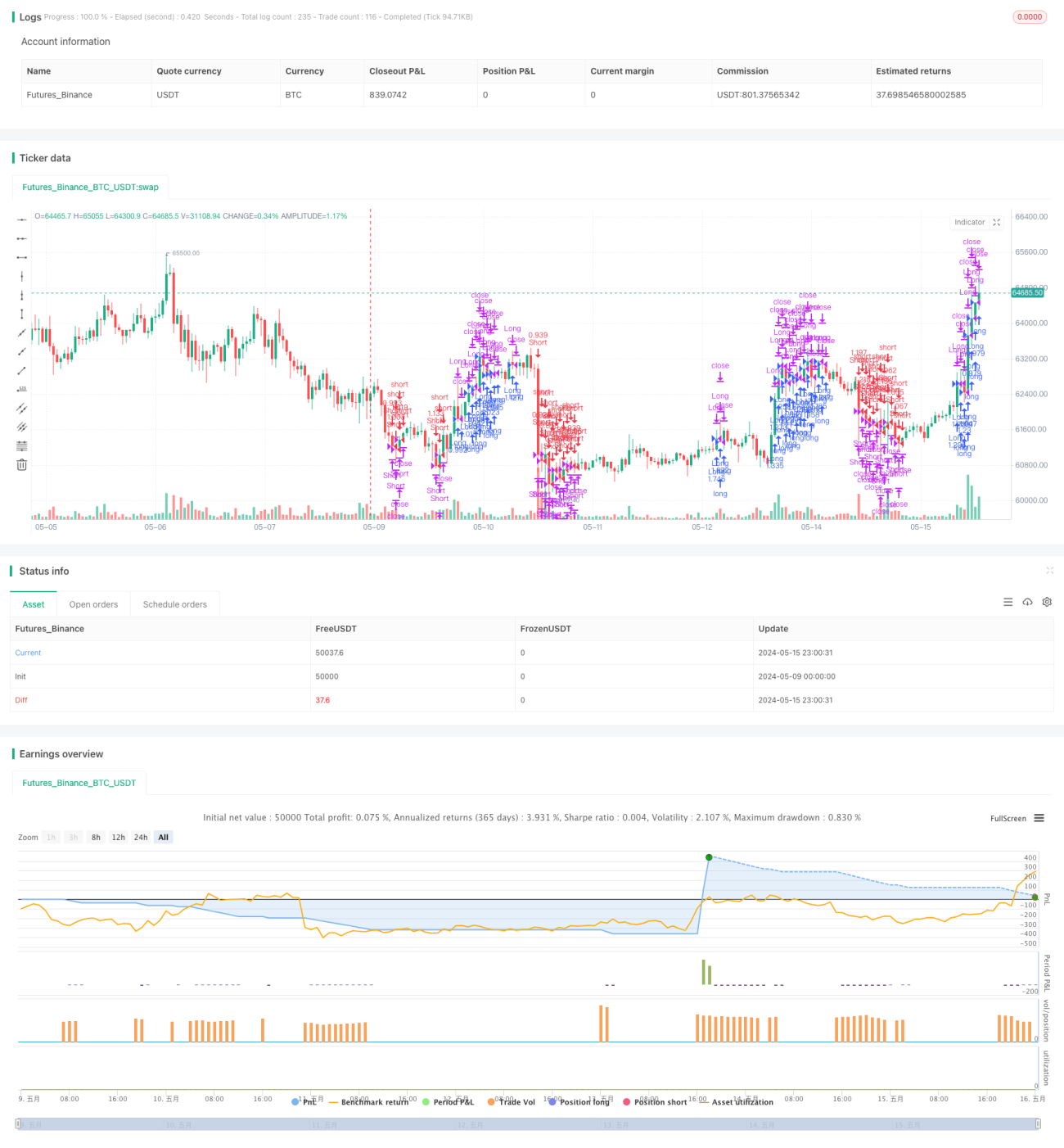Select the horizontal ray line drawing tool
This screenshot has height=1148, width=1064.
click(22, 238)
